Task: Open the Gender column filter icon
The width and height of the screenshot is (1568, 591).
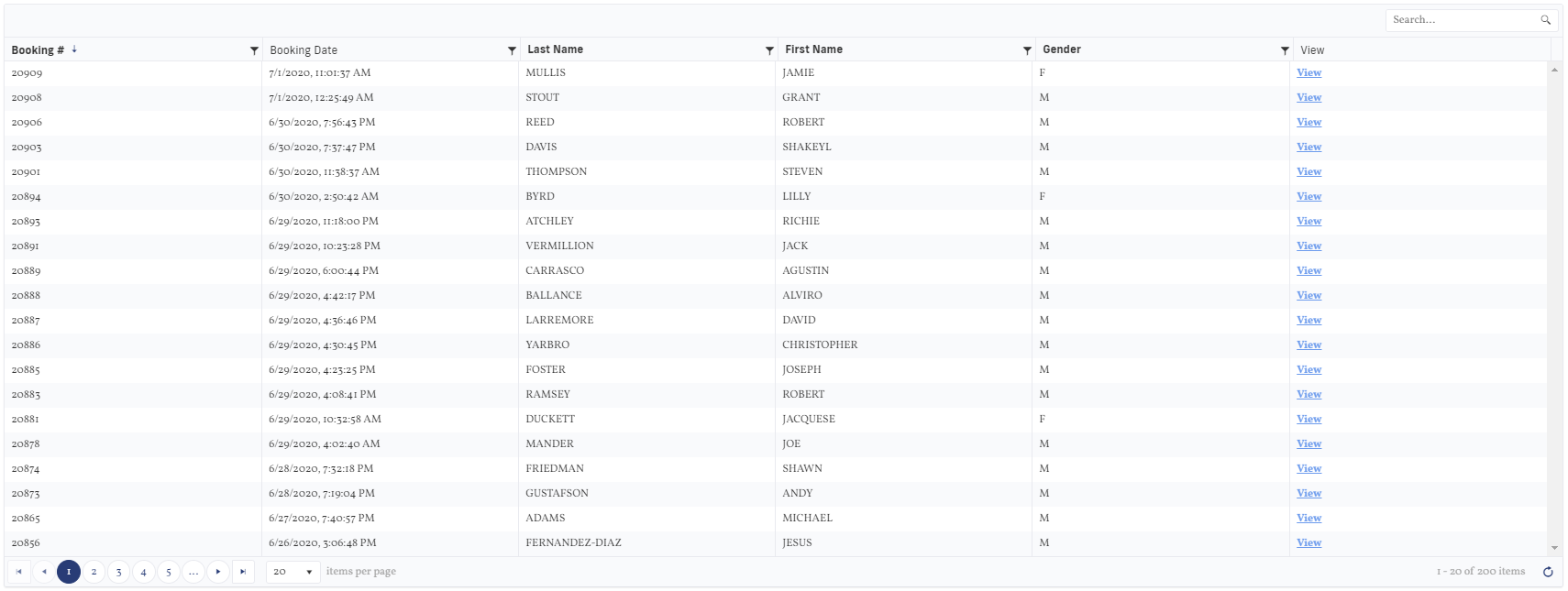Action: 1285,50
